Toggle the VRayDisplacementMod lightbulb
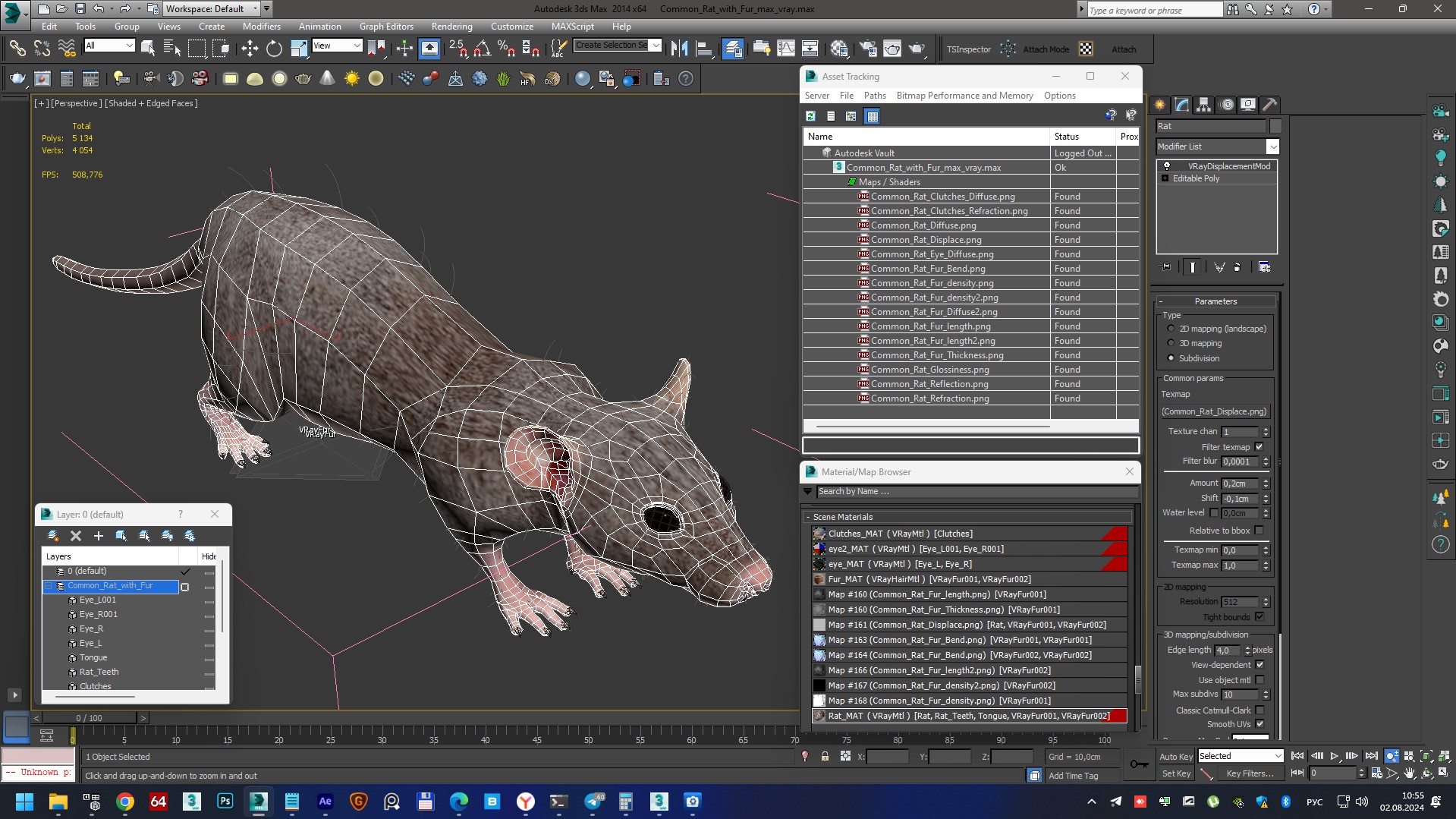This screenshot has height=819, width=1456. click(1167, 165)
